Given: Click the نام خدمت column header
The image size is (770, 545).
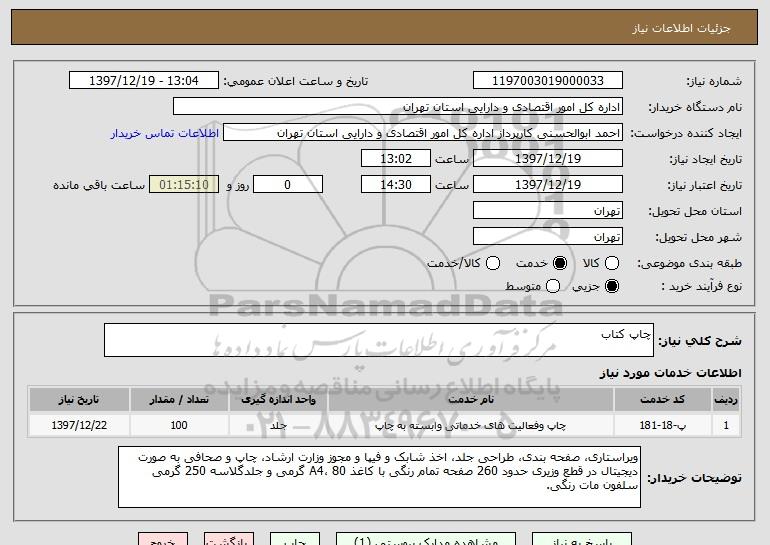Looking at the screenshot, I should pyautogui.click(x=470, y=400).
